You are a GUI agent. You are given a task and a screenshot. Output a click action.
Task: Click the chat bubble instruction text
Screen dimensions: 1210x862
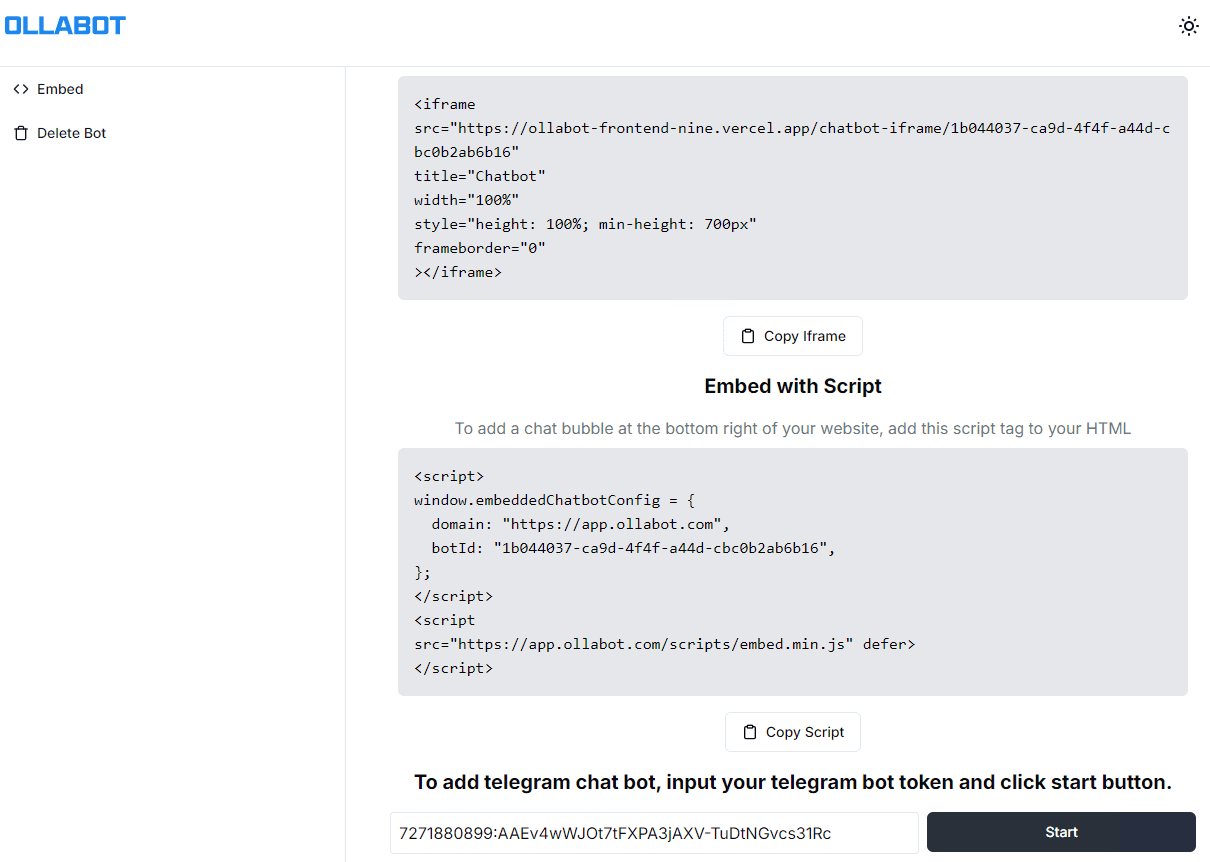tap(793, 428)
